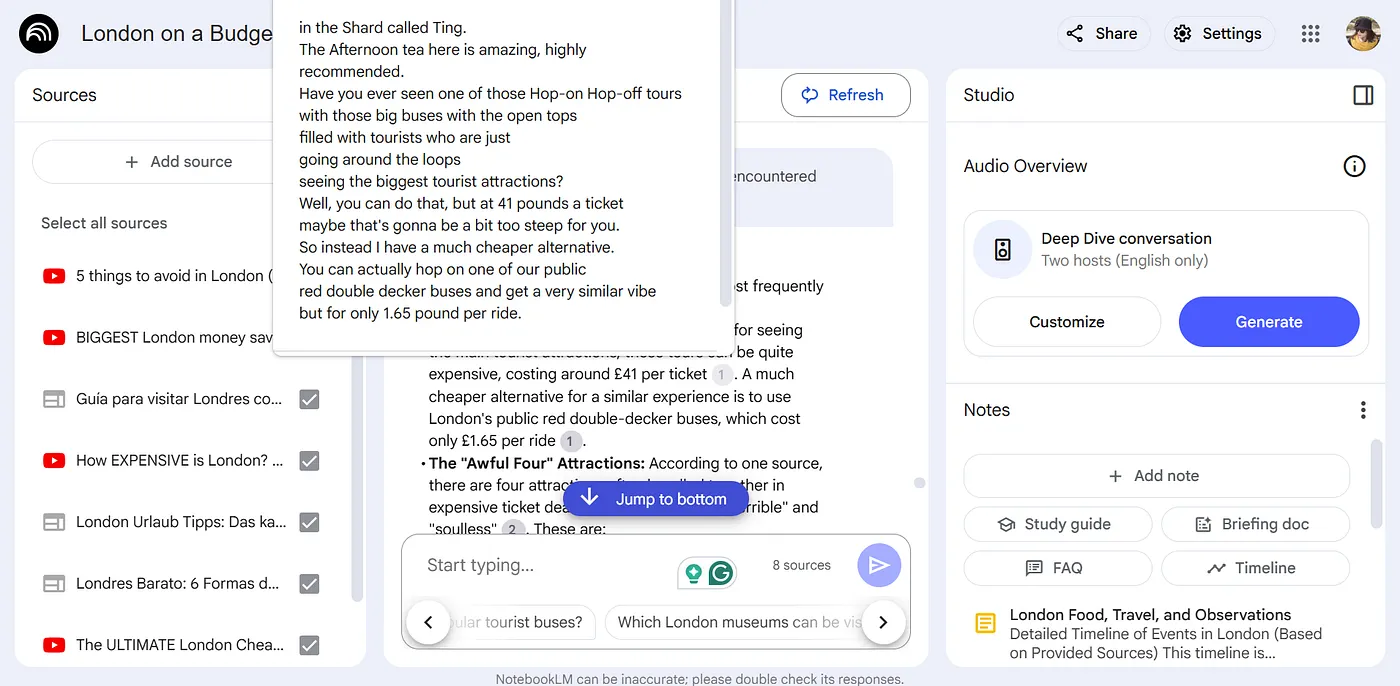Viewport: 1400px width, 686px height.
Task: Click YouTube icon of How EXPENSIVE is London
Action: click(x=54, y=461)
